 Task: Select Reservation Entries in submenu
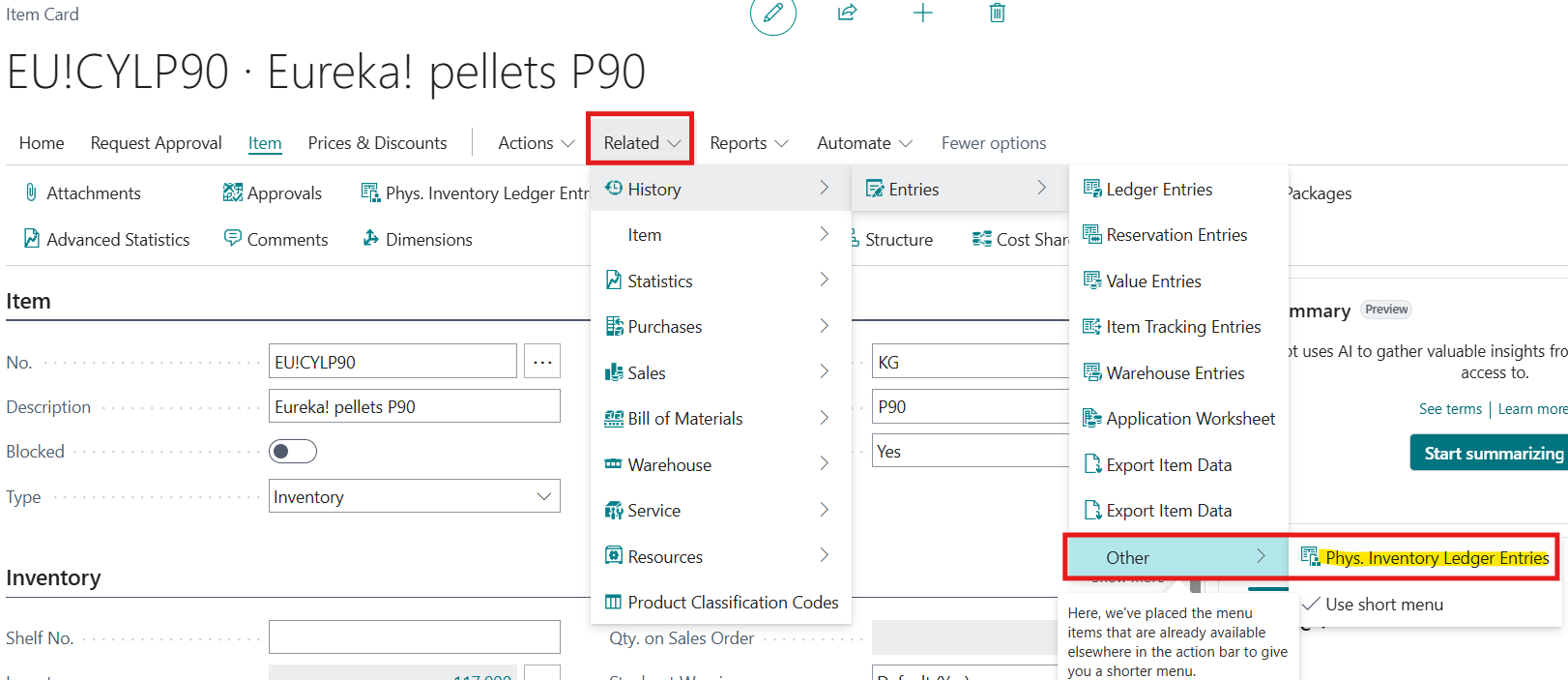point(1178,235)
